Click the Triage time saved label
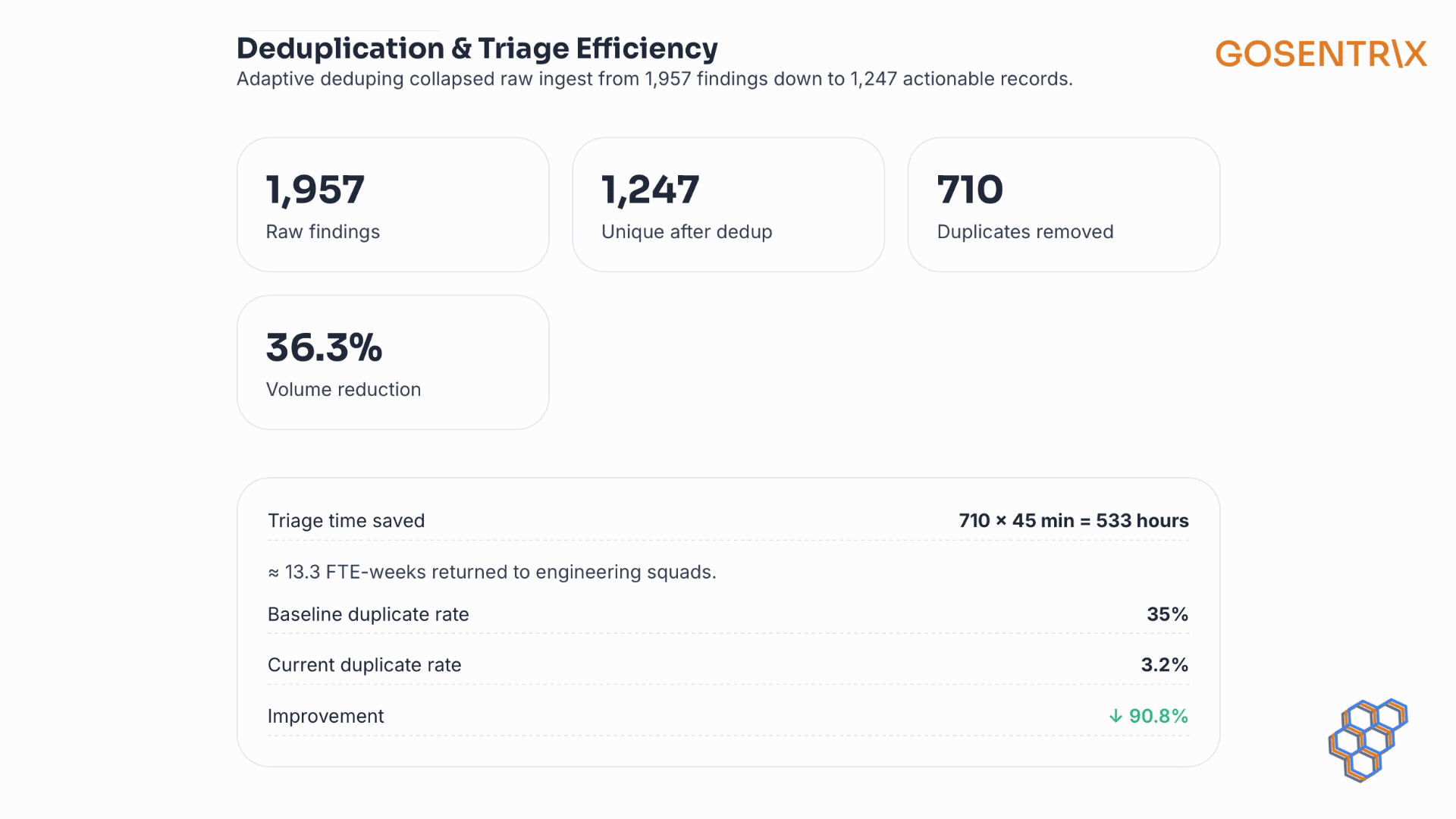Screen dimensions: 1456x819 346,521
